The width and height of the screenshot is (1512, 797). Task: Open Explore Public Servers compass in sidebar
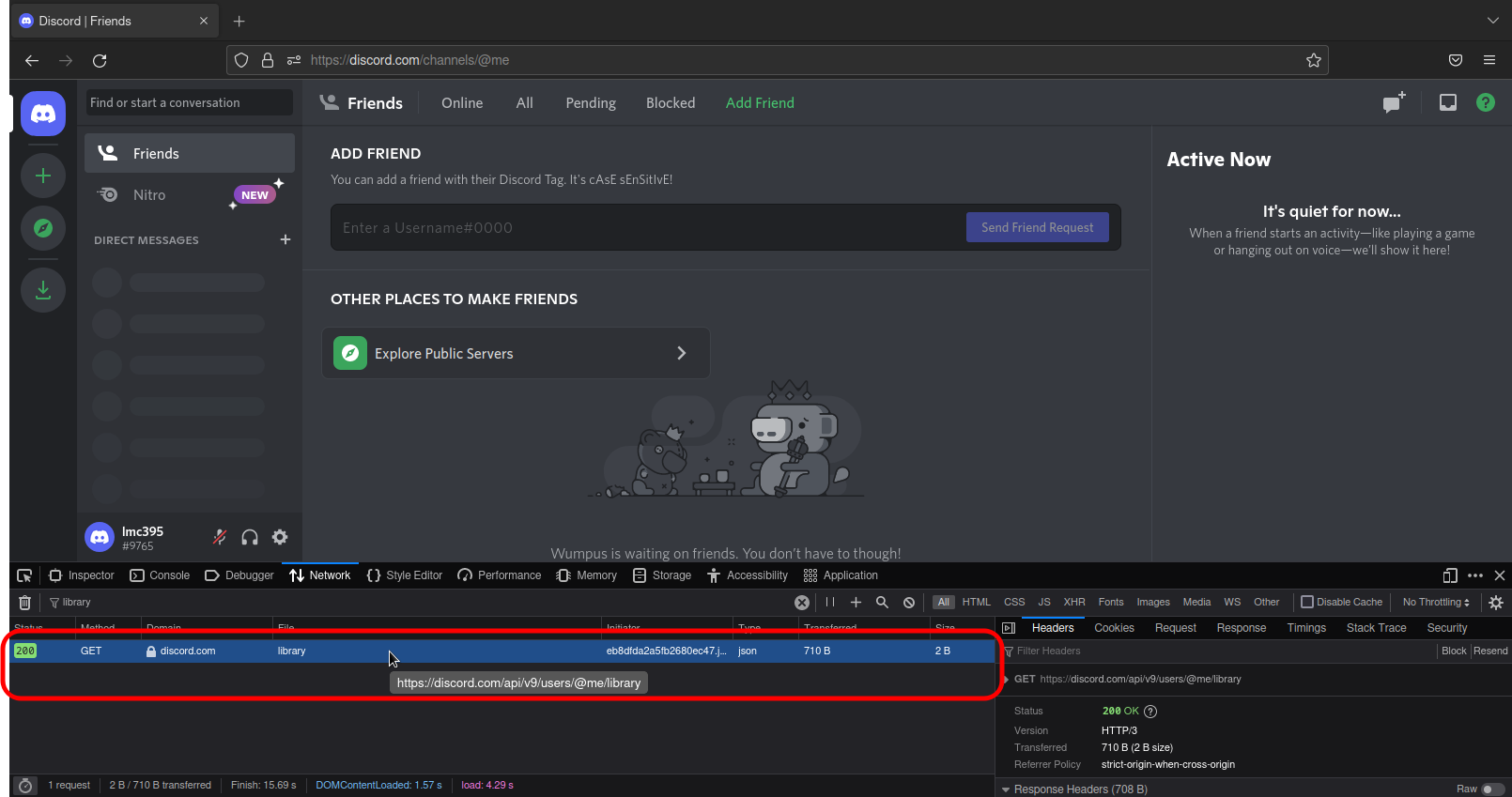pos(43,228)
